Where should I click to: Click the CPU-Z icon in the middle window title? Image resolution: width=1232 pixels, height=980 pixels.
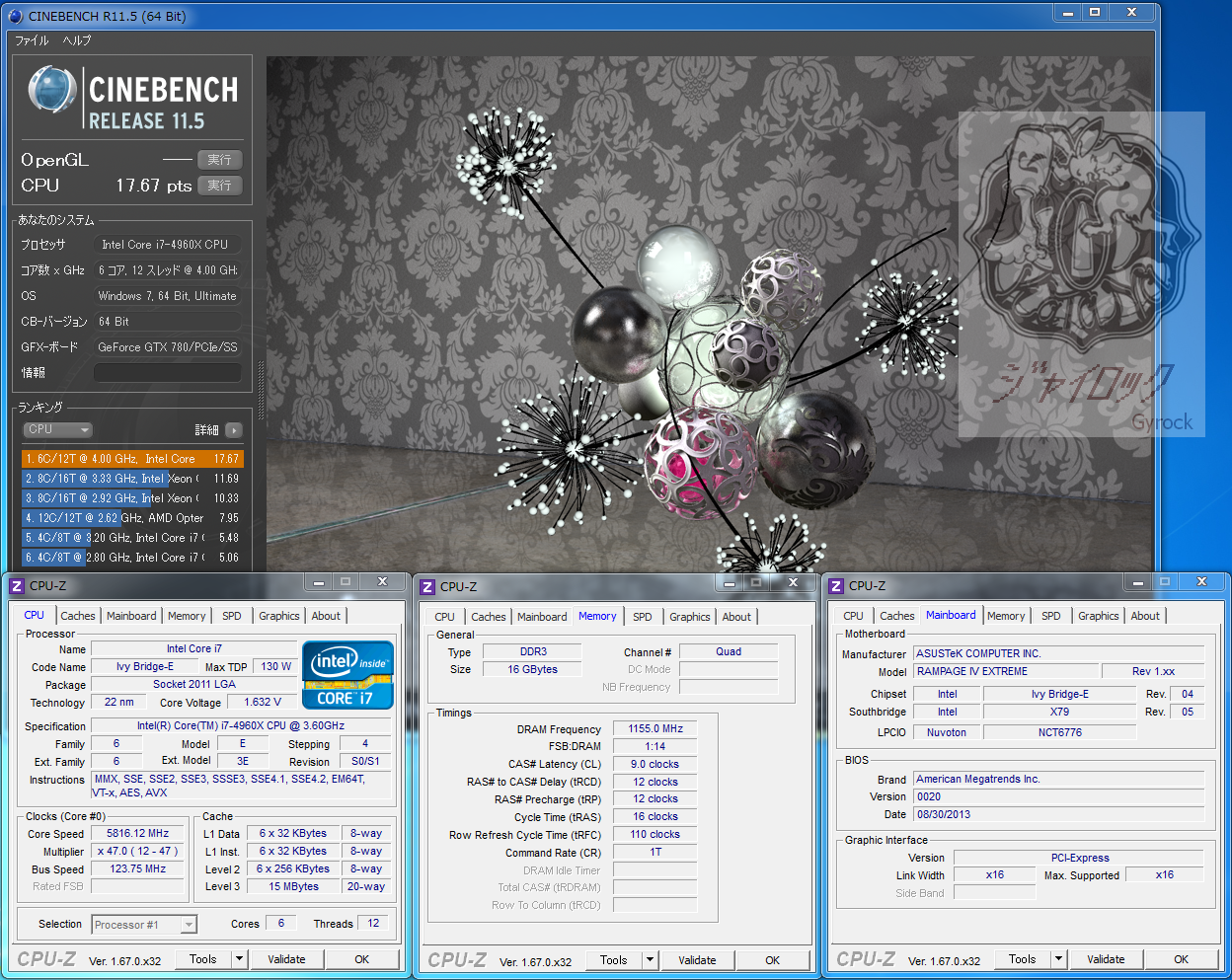(x=427, y=586)
